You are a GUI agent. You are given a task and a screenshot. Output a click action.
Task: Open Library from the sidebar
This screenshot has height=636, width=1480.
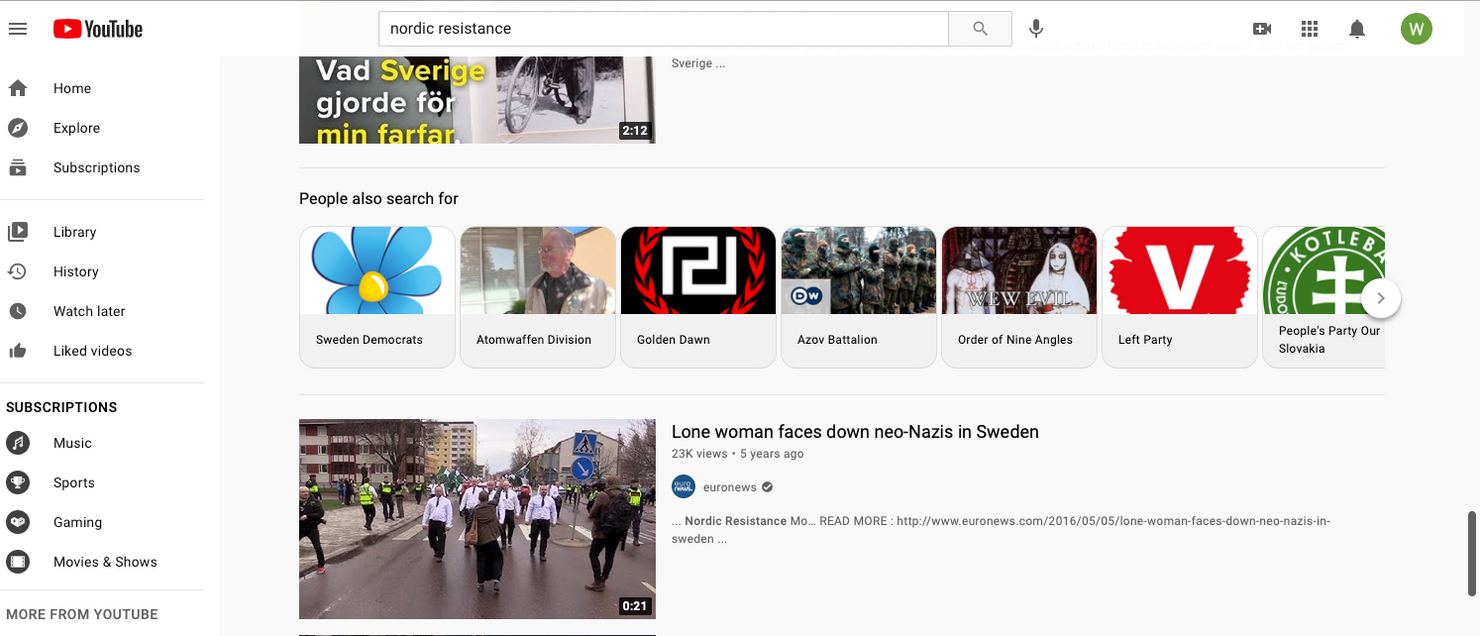pyautogui.click(x=75, y=232)
